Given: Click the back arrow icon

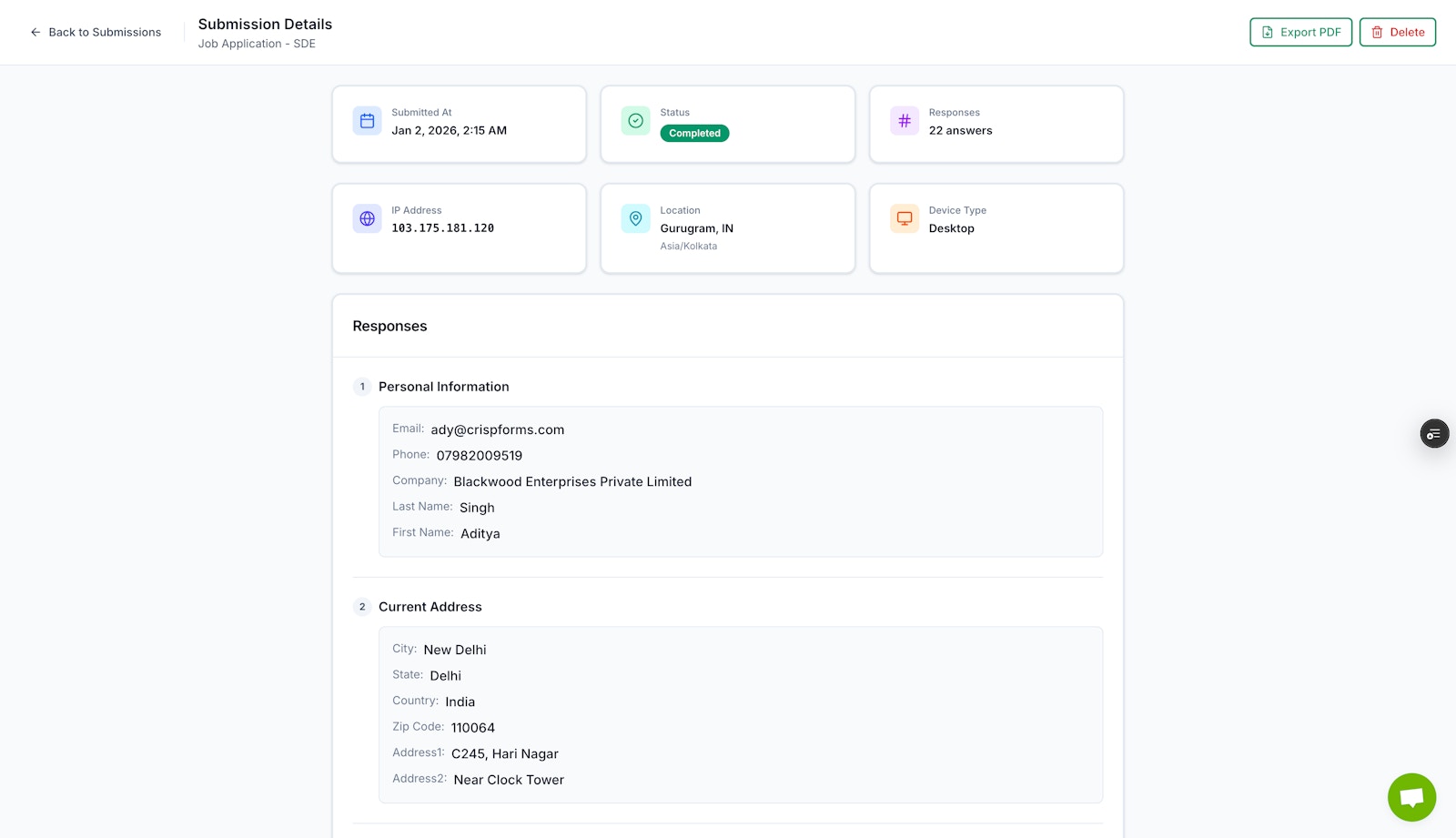Looking at the screenshot, I should tap(35, 32).
